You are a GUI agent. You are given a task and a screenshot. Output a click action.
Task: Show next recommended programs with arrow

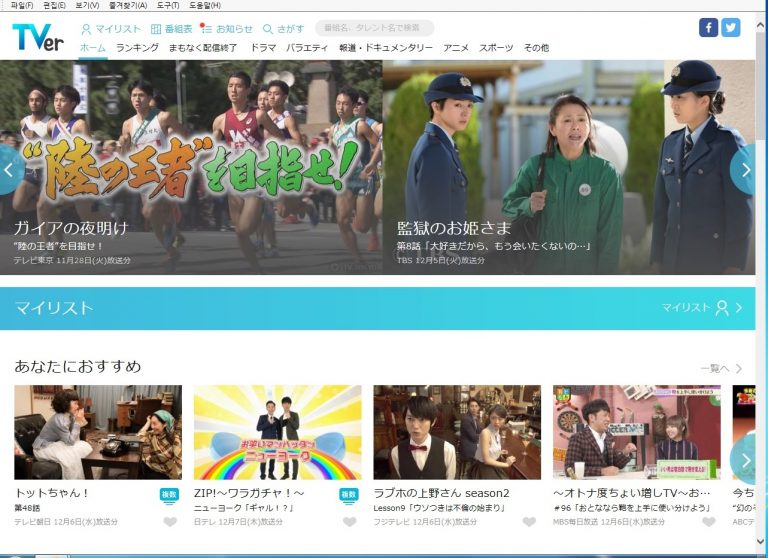744,460
